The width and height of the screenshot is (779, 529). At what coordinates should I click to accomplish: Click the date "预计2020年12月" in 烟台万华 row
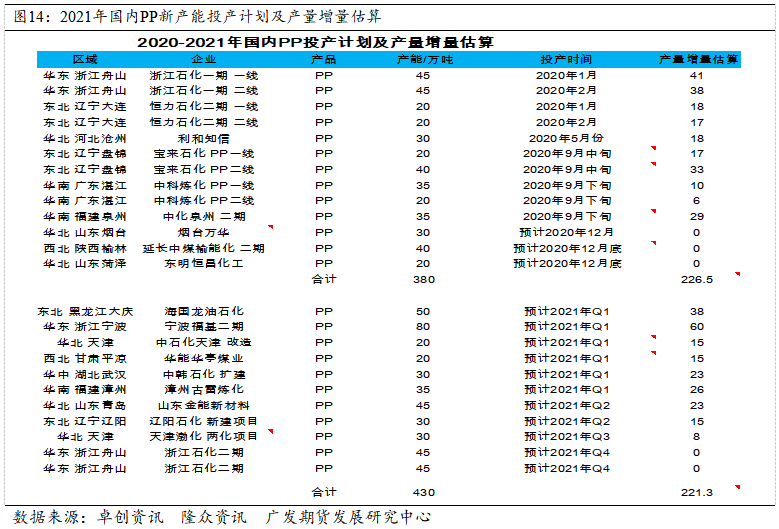[x=566, y=232]
